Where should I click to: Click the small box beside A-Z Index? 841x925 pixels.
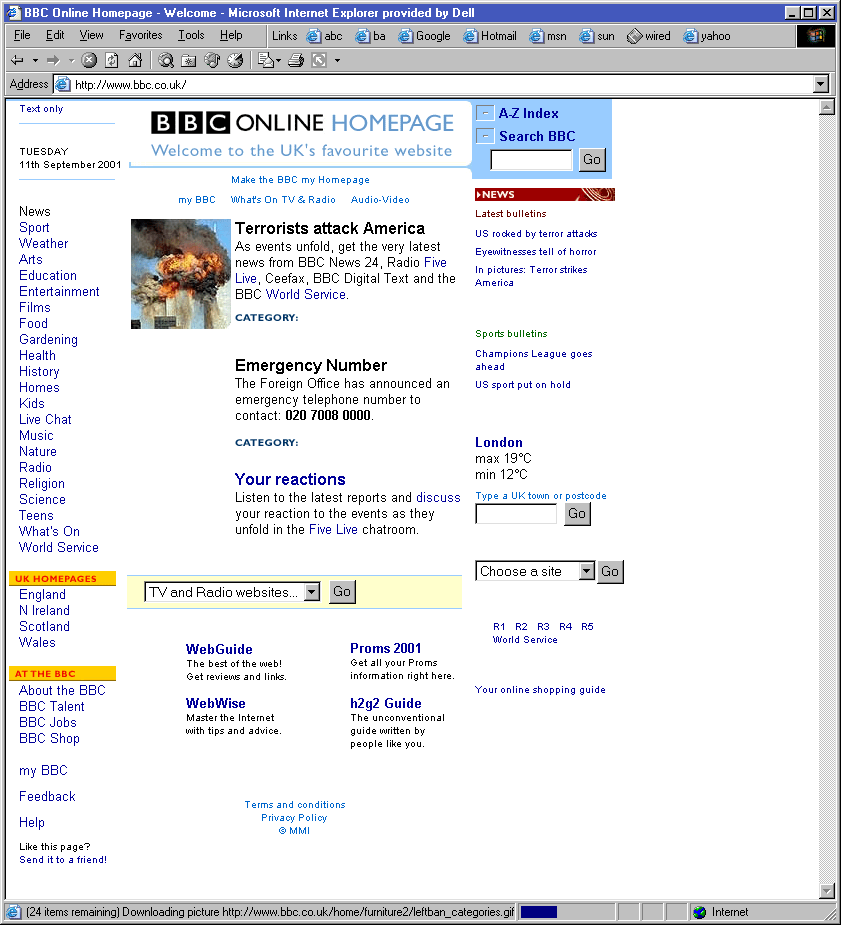click(x=485, y=113)
